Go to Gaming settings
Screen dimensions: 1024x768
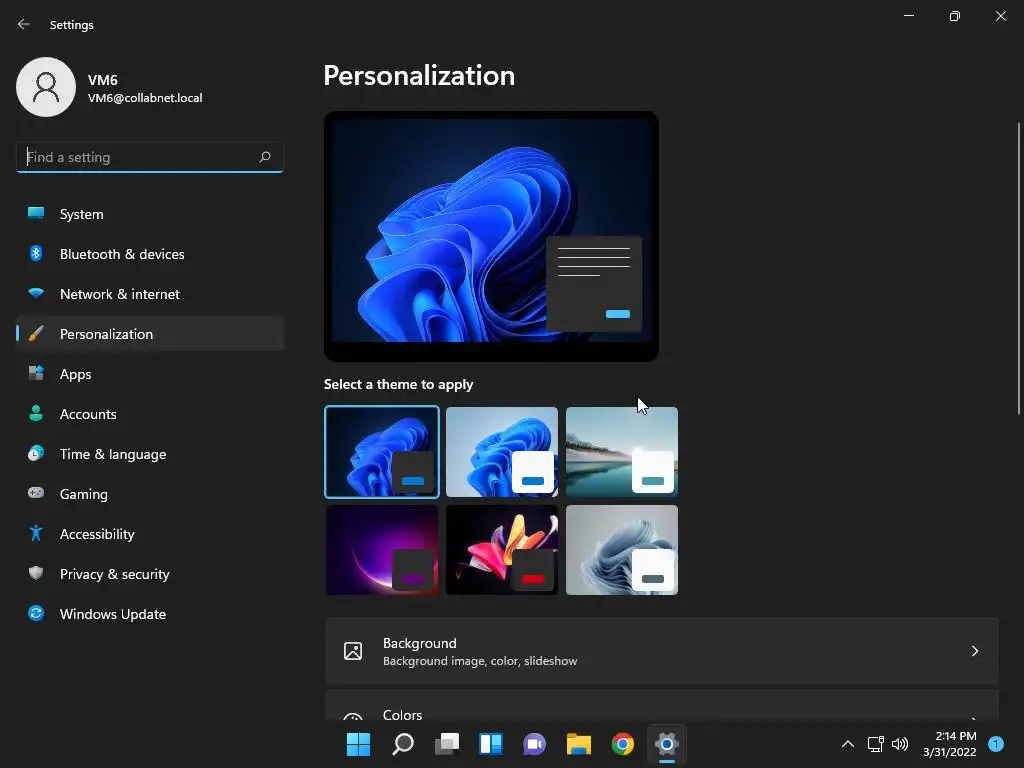(x=150, y=494)
